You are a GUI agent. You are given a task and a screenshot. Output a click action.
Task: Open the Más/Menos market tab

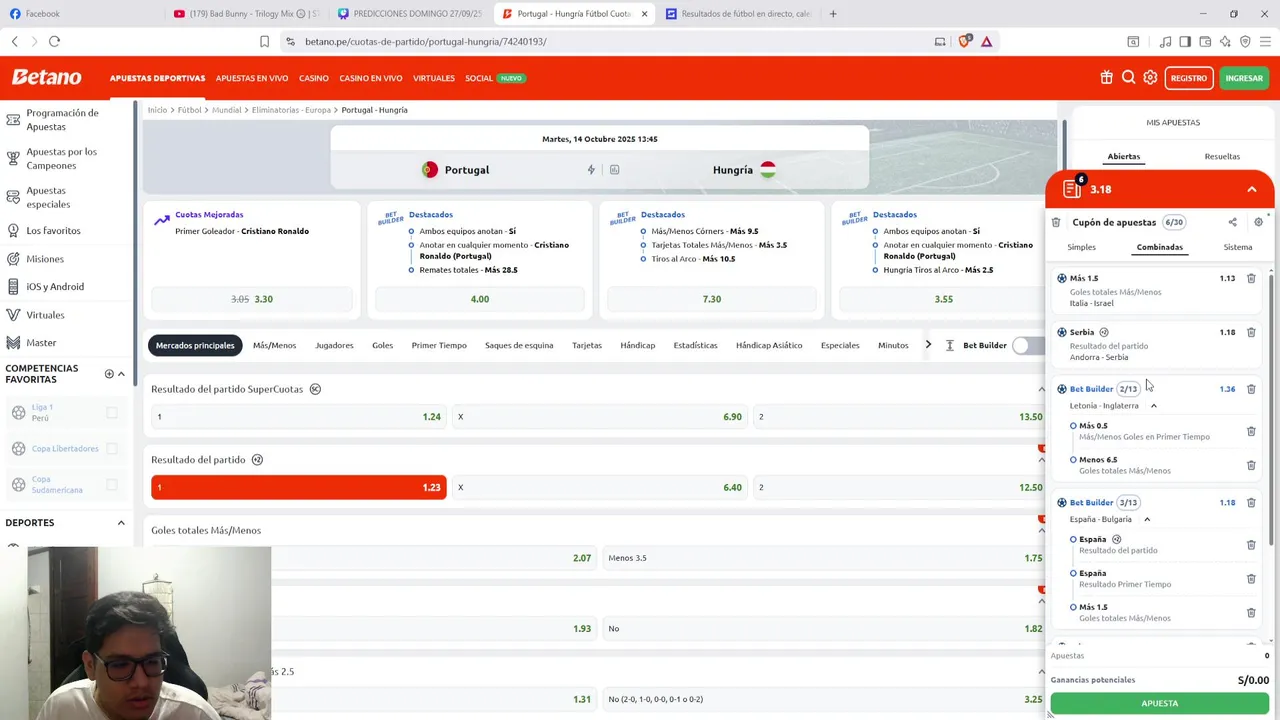coord(274,345)
